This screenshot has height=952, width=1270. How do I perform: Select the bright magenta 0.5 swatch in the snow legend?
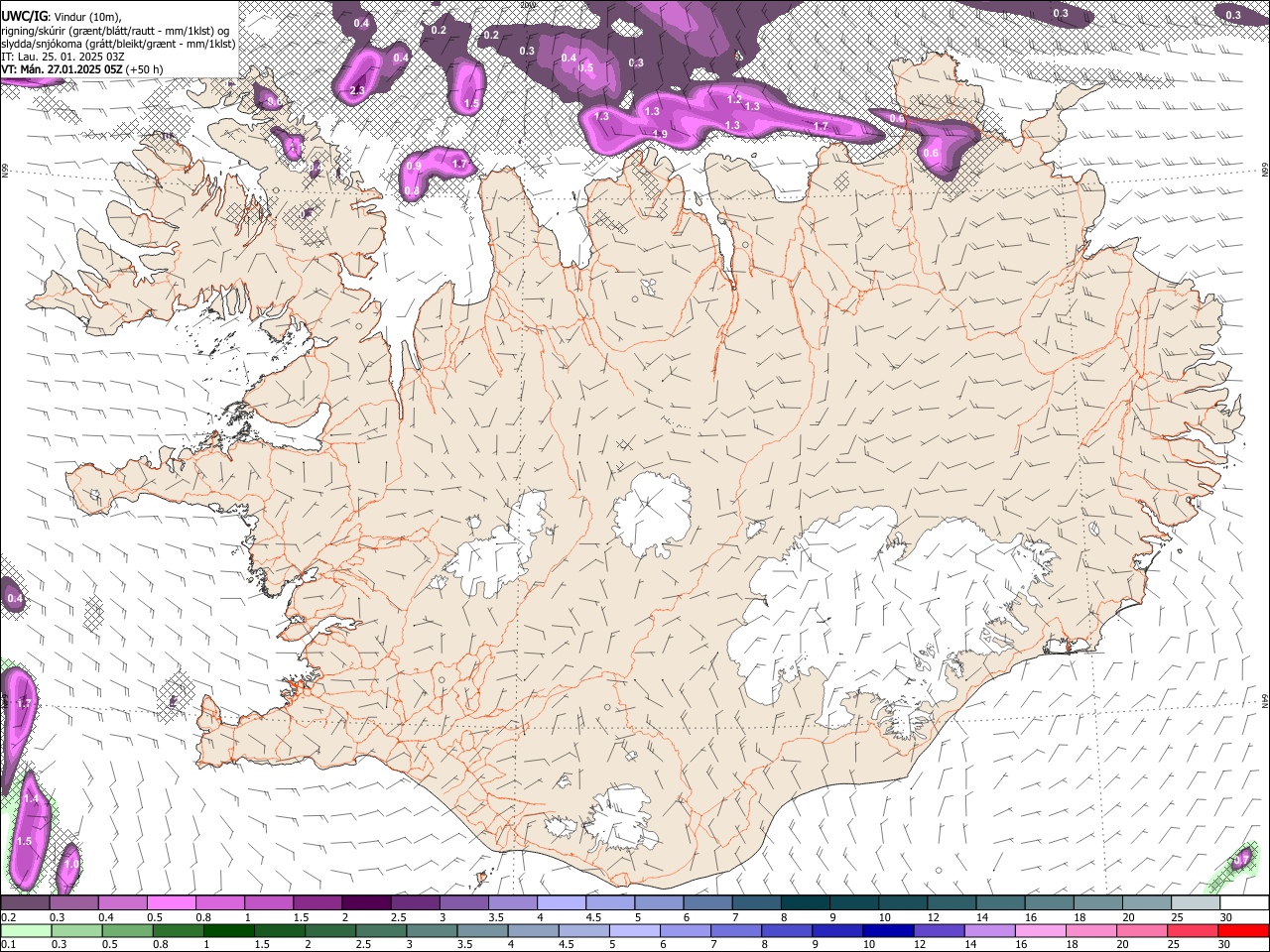(x=171, y=903)
